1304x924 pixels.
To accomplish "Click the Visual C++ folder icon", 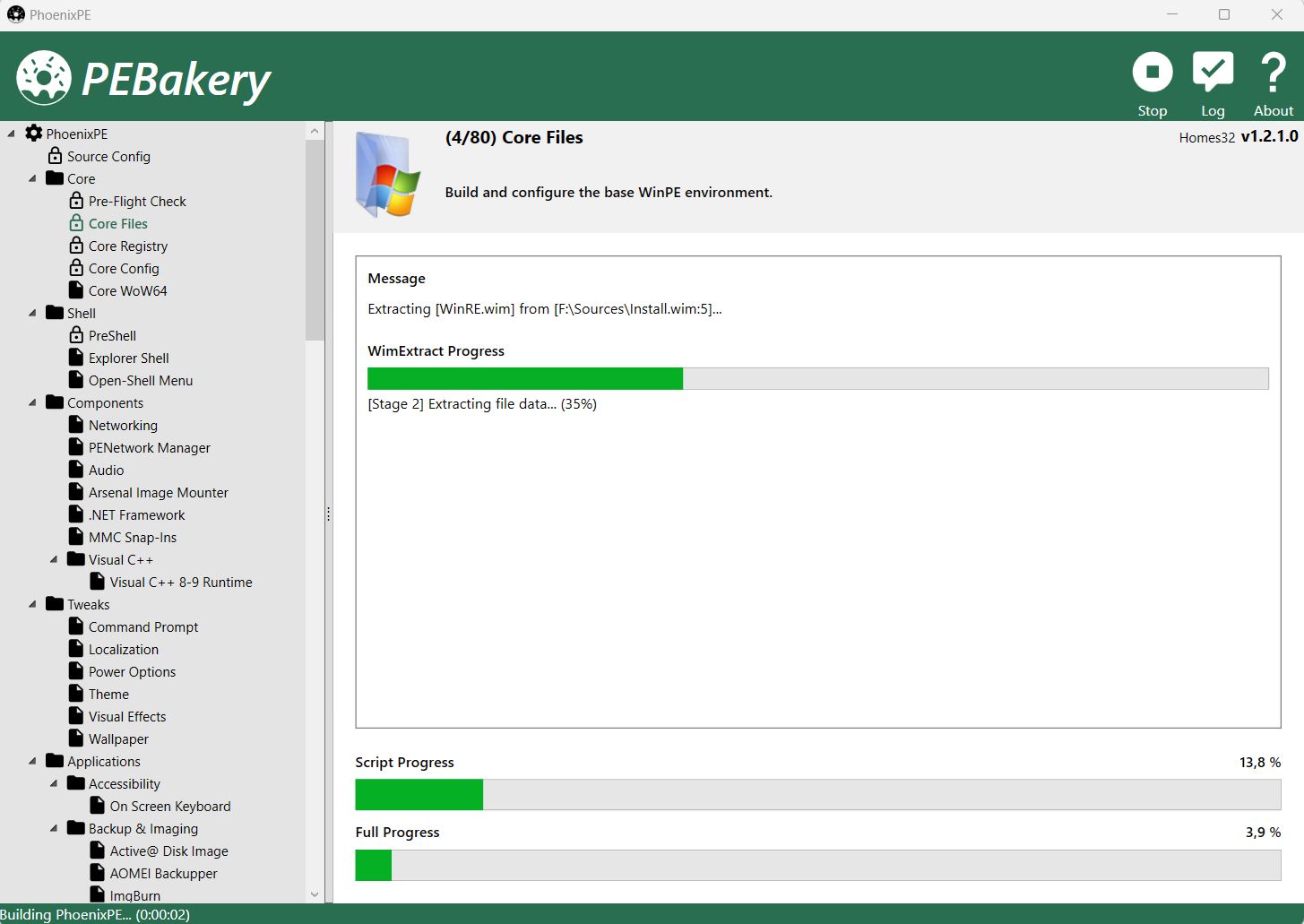I will [x=76, y=558].
